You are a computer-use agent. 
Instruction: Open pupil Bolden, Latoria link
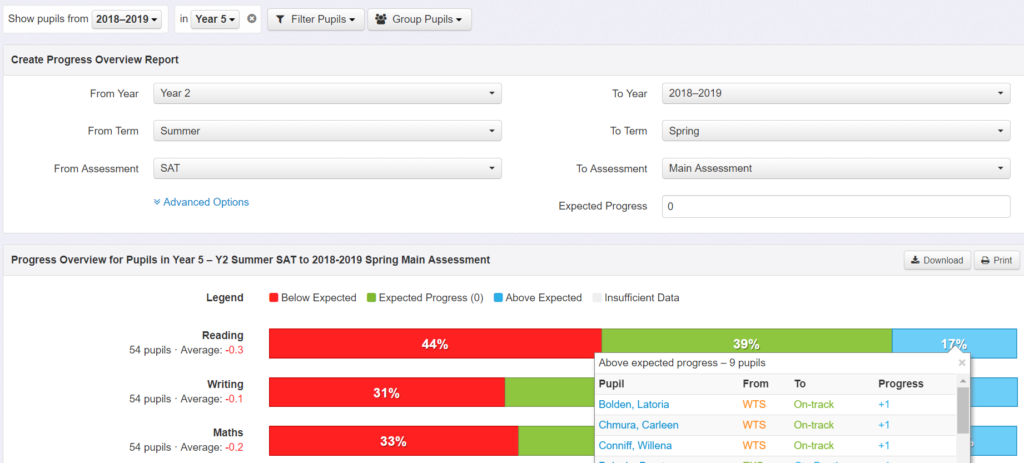(633, 404)
